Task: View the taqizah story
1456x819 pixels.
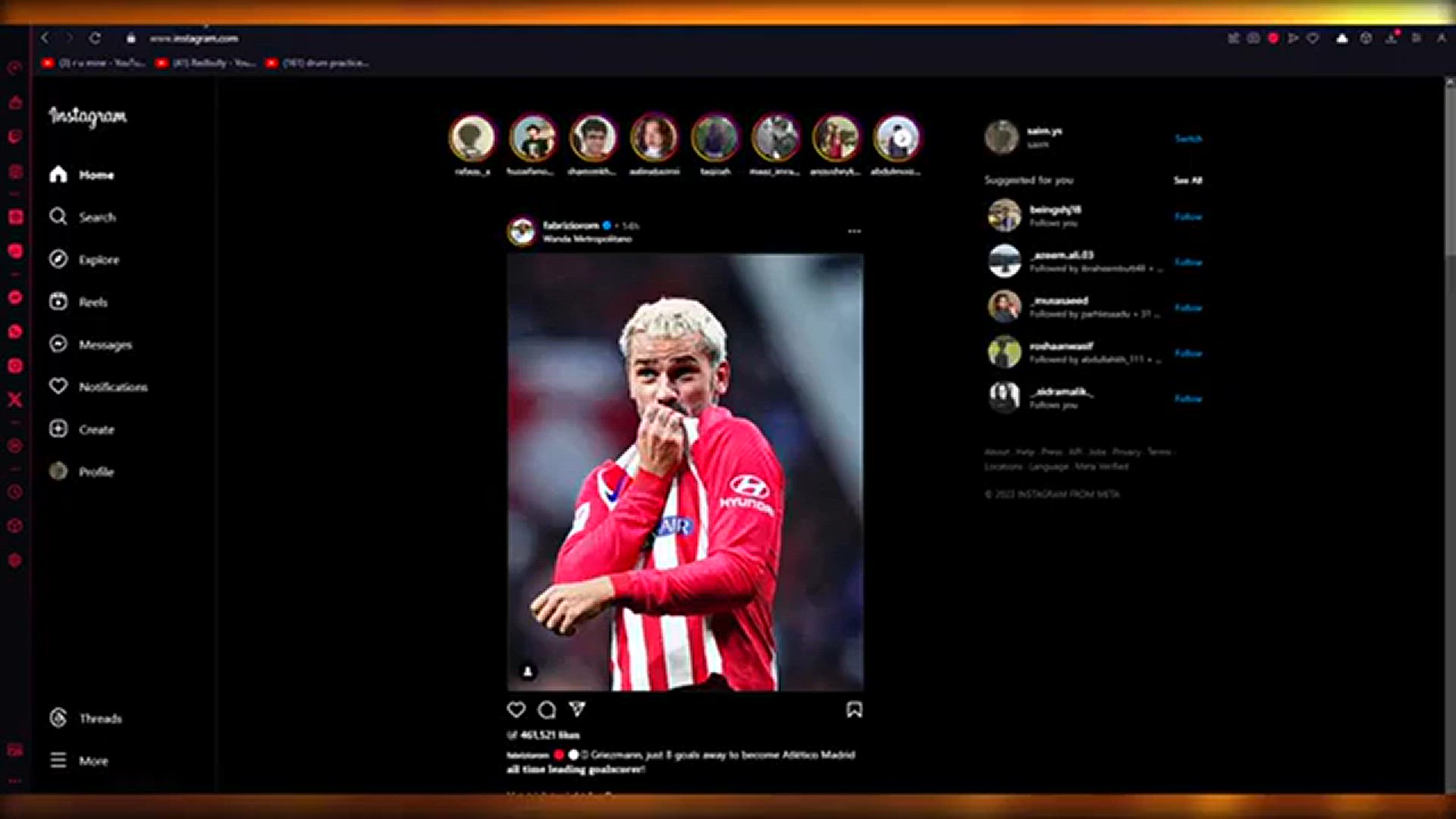Action: pyautogui.click(x=715, y=138)
